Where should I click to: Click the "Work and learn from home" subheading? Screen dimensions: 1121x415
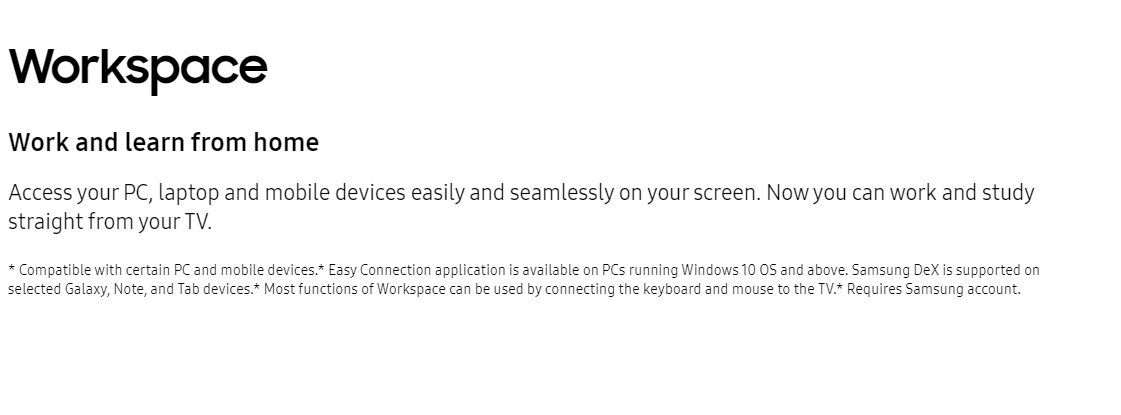coord(163,142)
